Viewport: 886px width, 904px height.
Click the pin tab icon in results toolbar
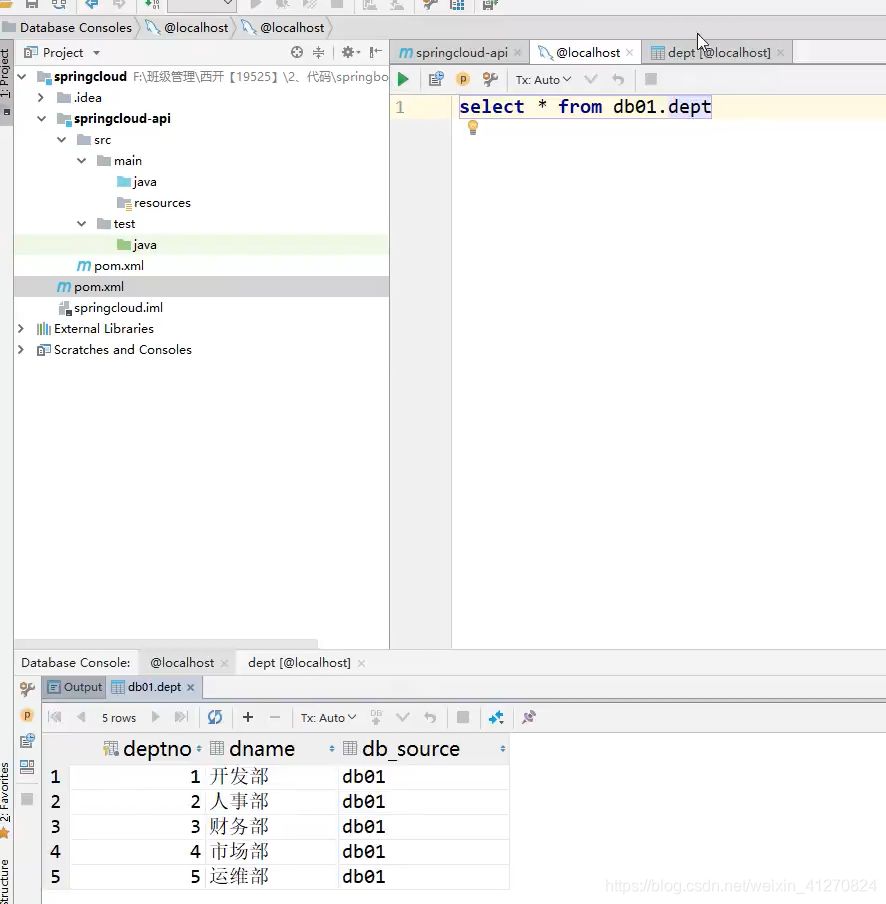pos(529,717)
